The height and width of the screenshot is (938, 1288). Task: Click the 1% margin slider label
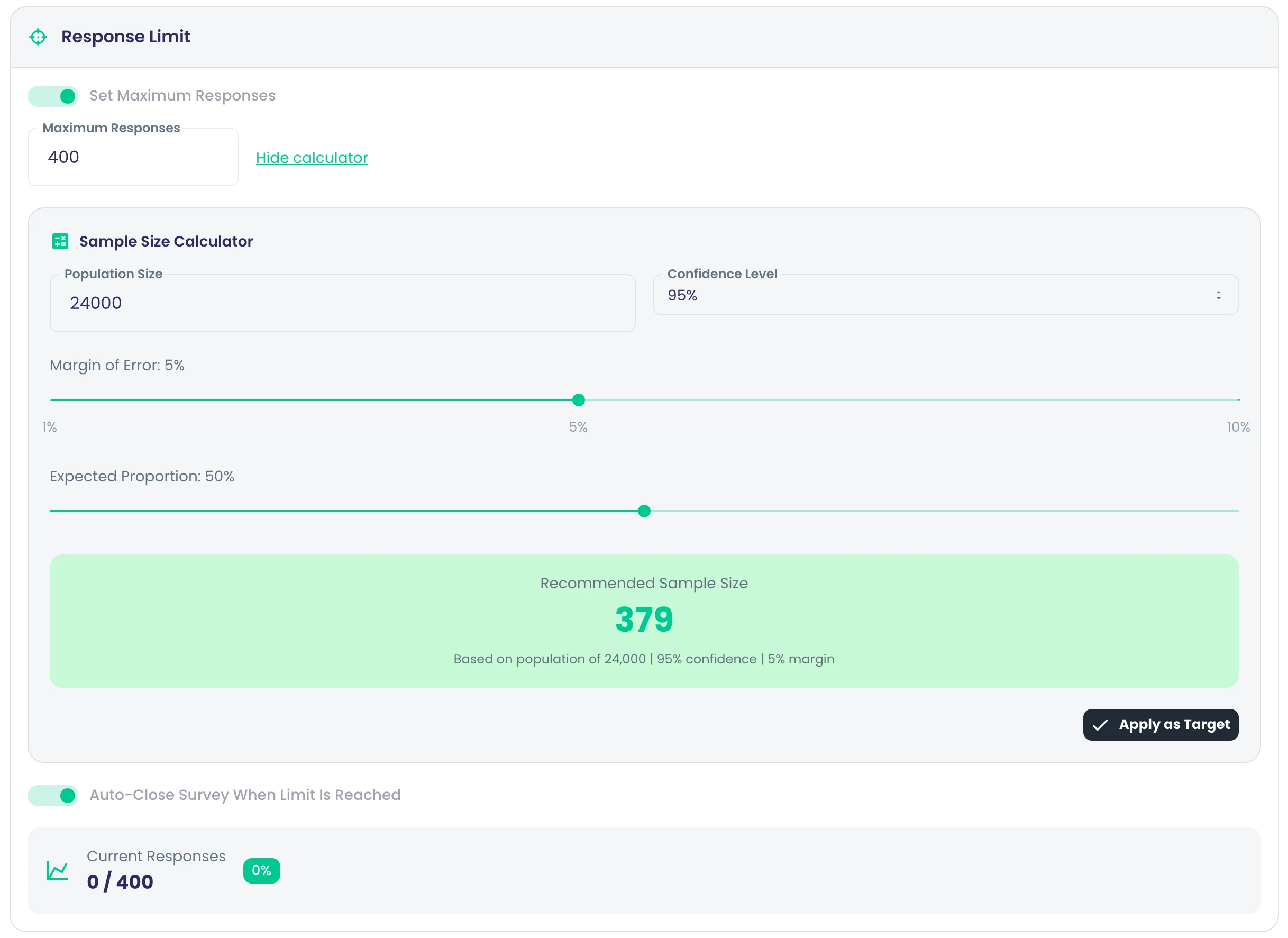(x=49, y=426)
